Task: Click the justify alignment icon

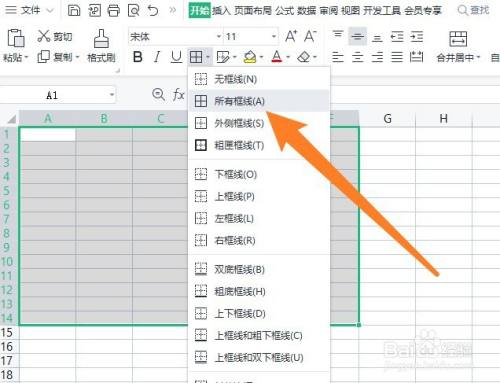Action: point(397,57)
